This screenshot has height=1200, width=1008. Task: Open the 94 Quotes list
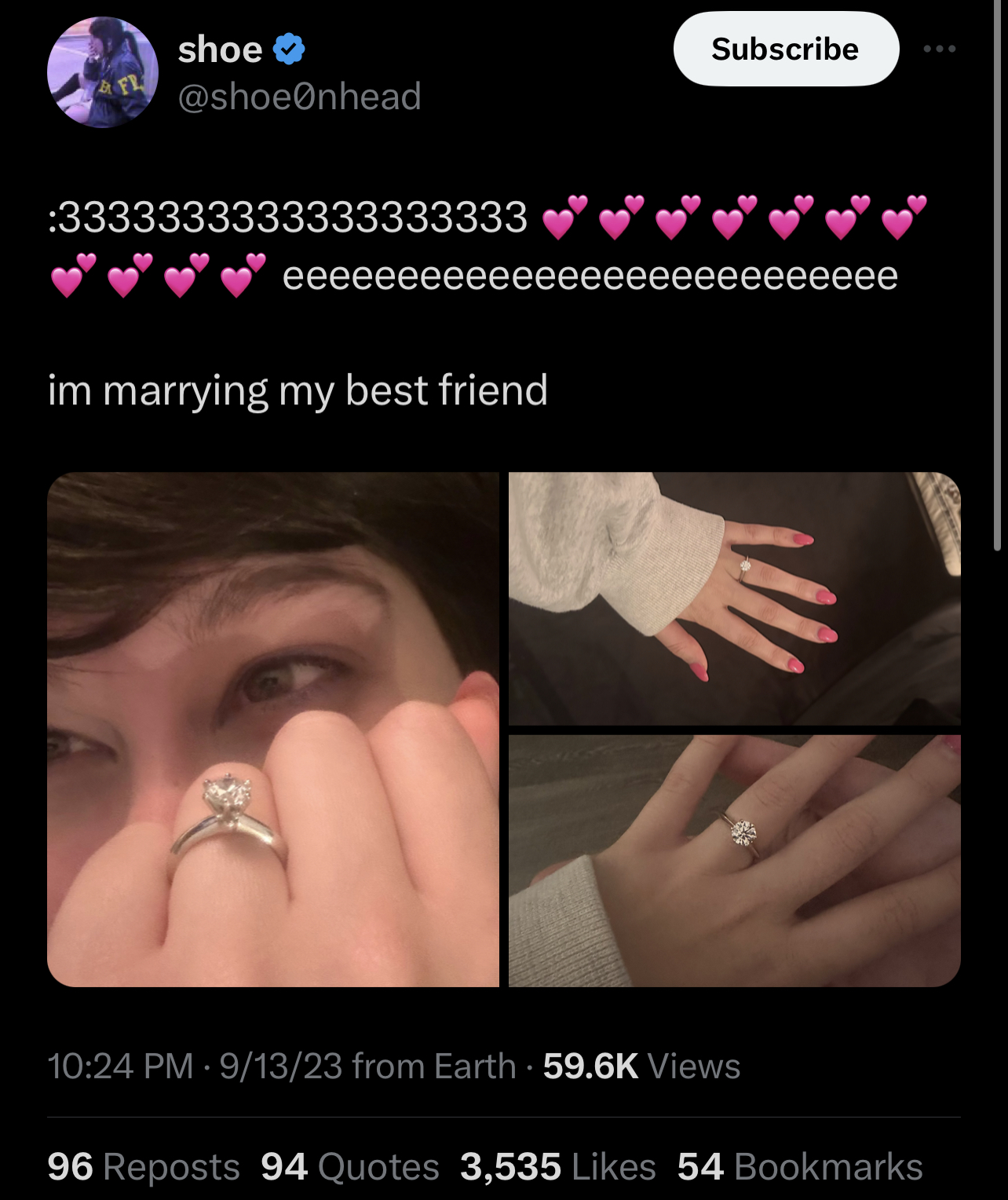(x=350, y=1166)
